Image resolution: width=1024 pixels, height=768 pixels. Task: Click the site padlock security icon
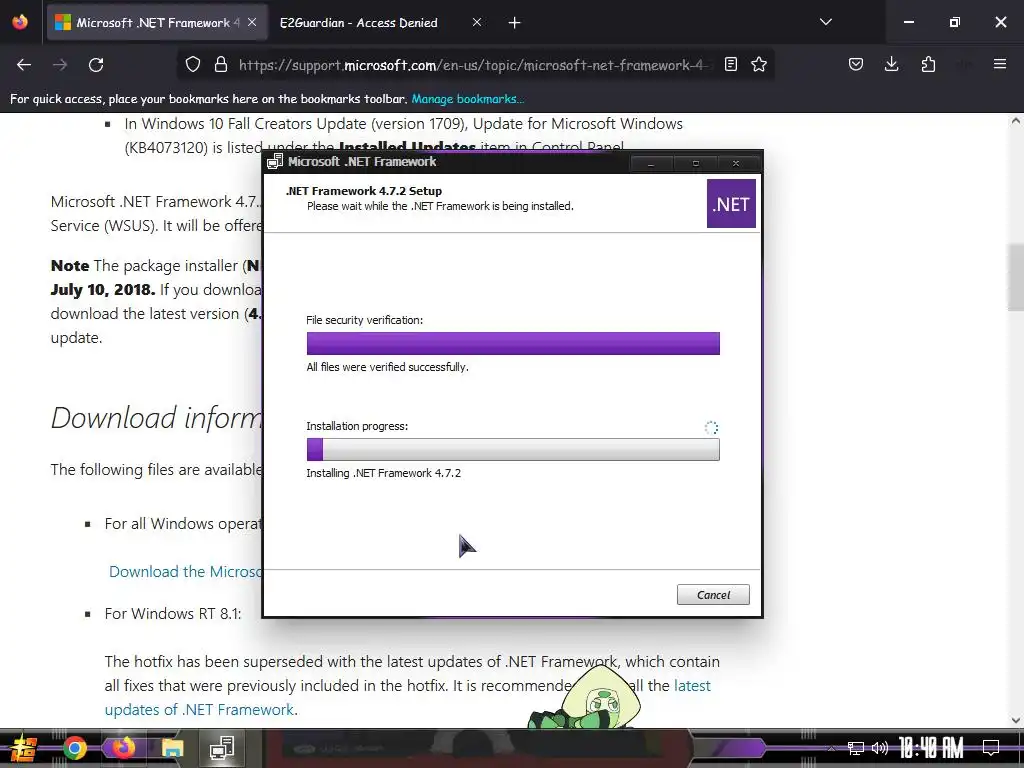(x=221, y=65)
